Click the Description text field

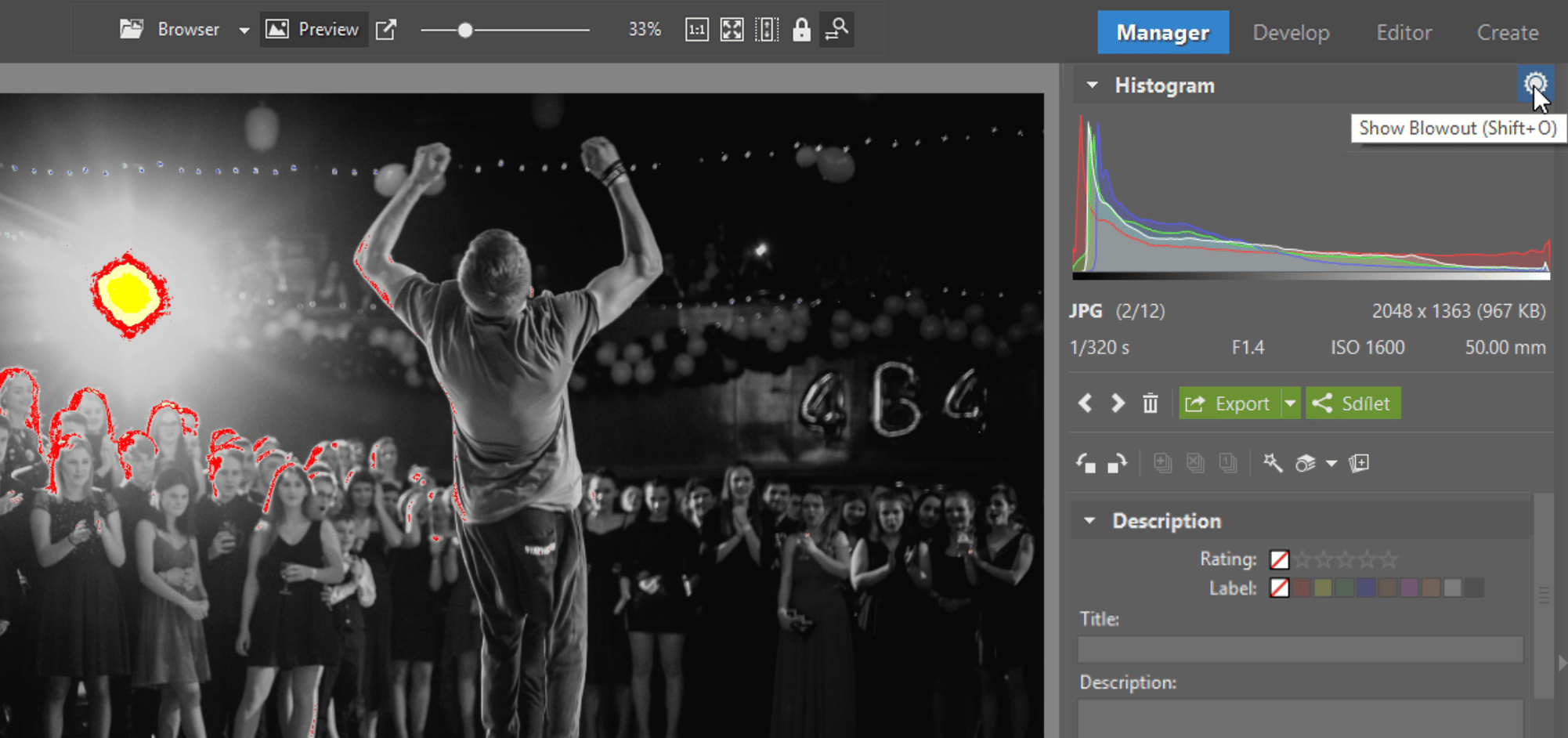(1300, 719)
